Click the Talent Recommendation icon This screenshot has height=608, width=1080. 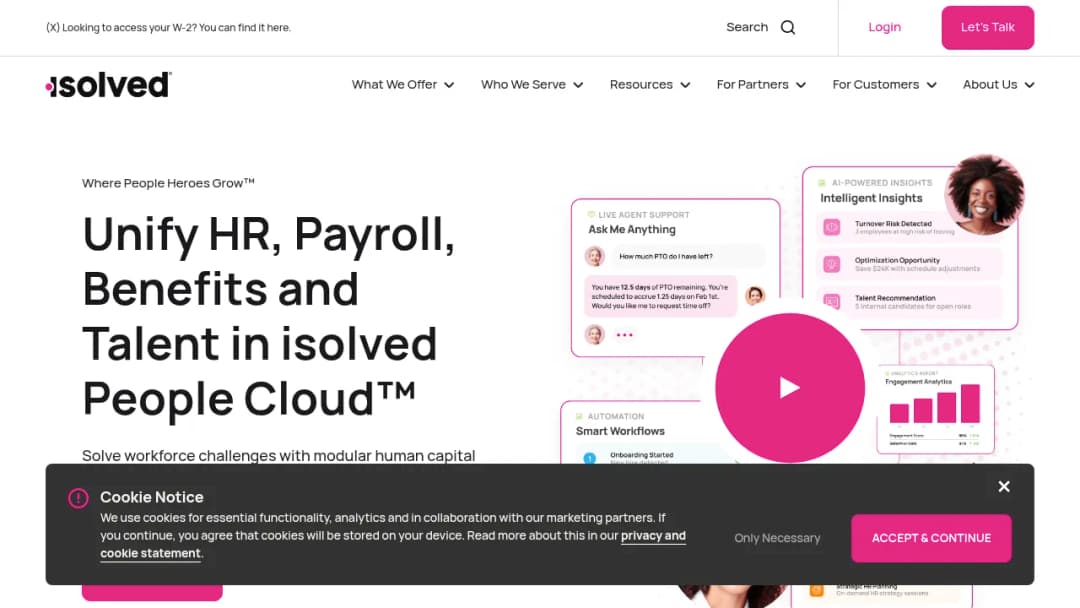[832, 302]
